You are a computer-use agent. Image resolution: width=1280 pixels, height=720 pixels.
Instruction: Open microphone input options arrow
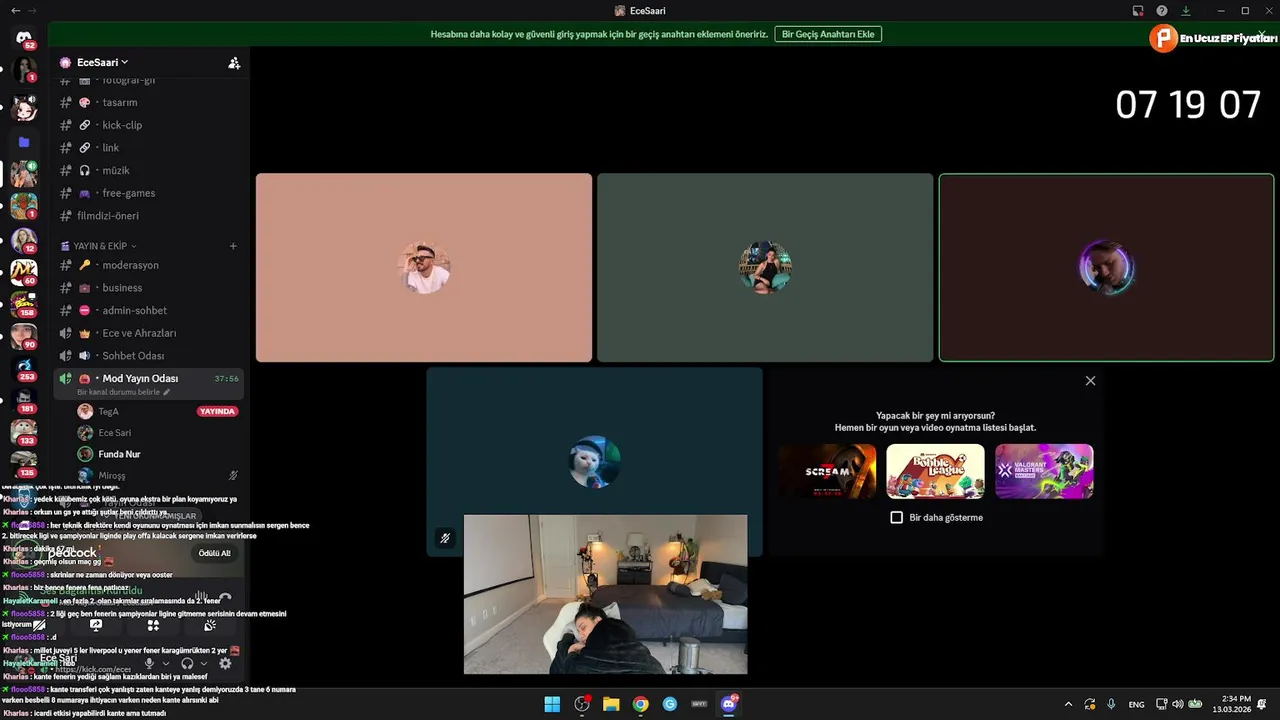click(165, 663)
